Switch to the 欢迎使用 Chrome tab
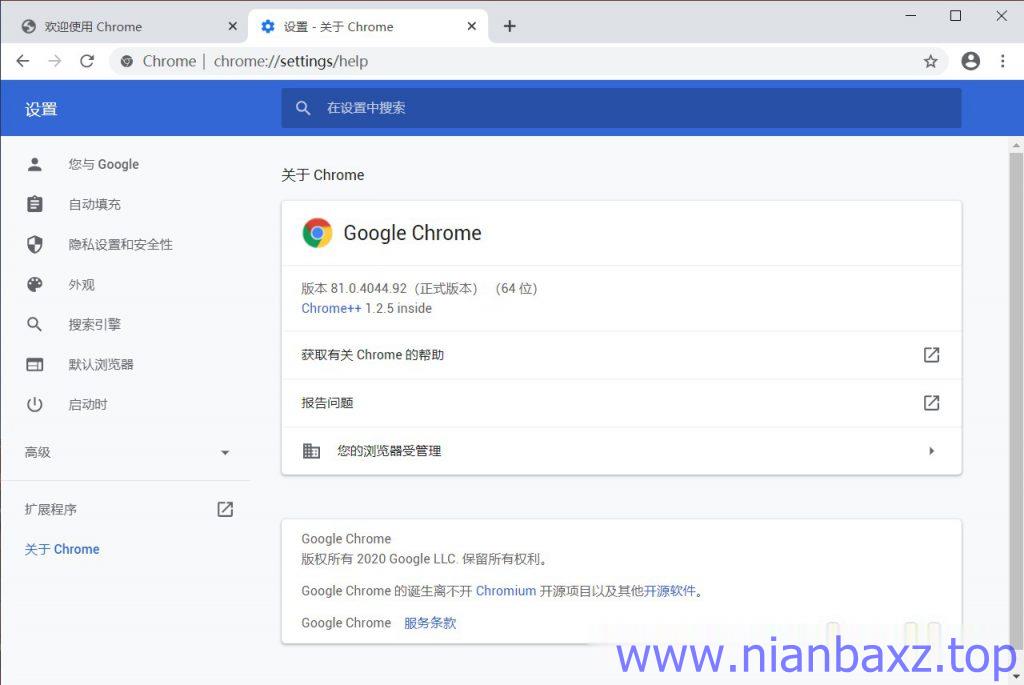This screenshot has height=685, width=1024. click(x=124, y=27)
